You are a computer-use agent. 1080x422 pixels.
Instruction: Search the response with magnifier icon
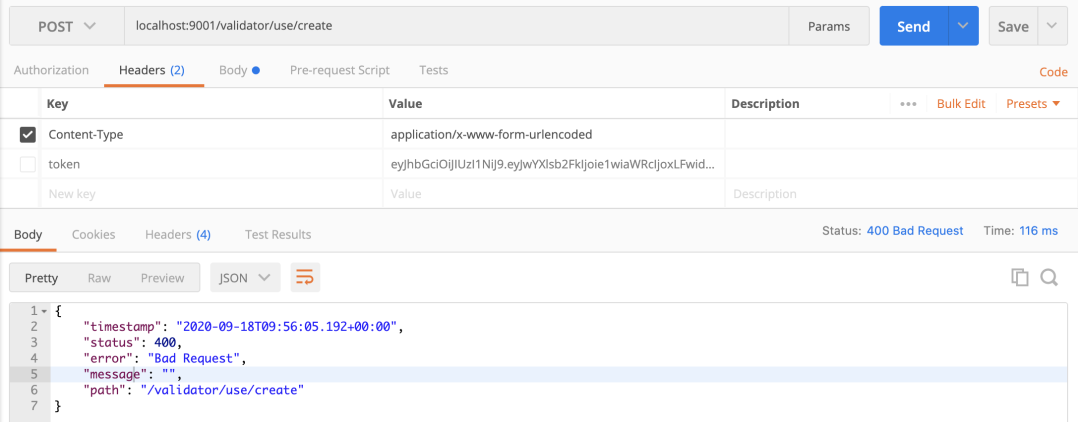pos(1049,278)
